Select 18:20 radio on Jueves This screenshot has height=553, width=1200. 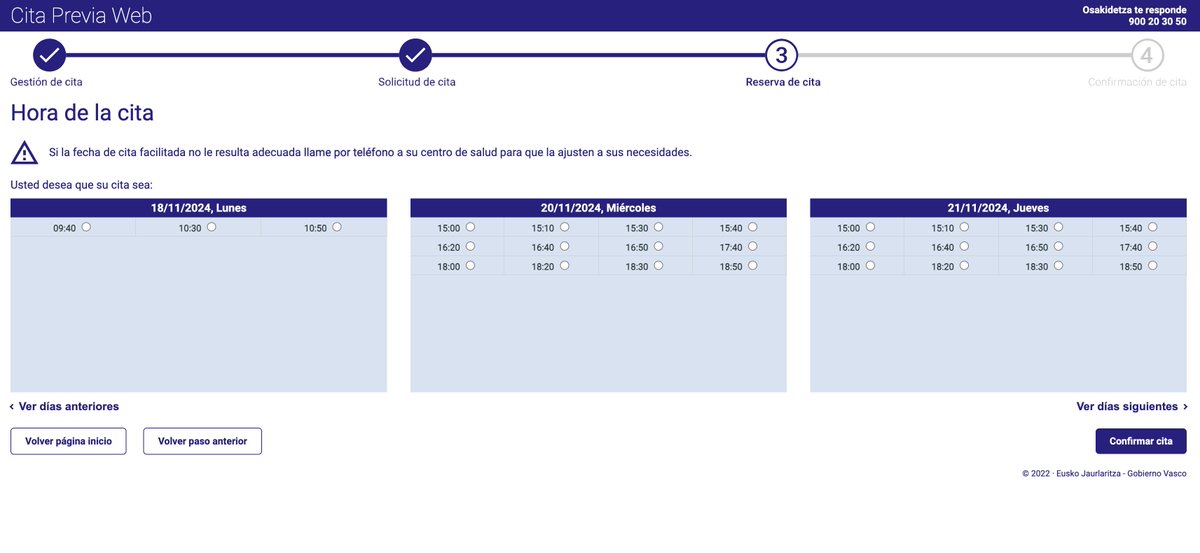(964, 265)
